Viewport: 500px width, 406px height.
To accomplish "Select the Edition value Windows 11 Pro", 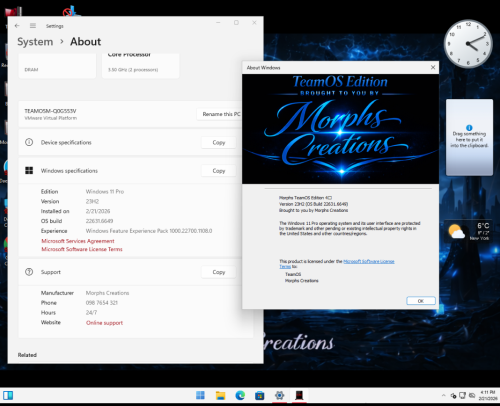I will [105, 192].
